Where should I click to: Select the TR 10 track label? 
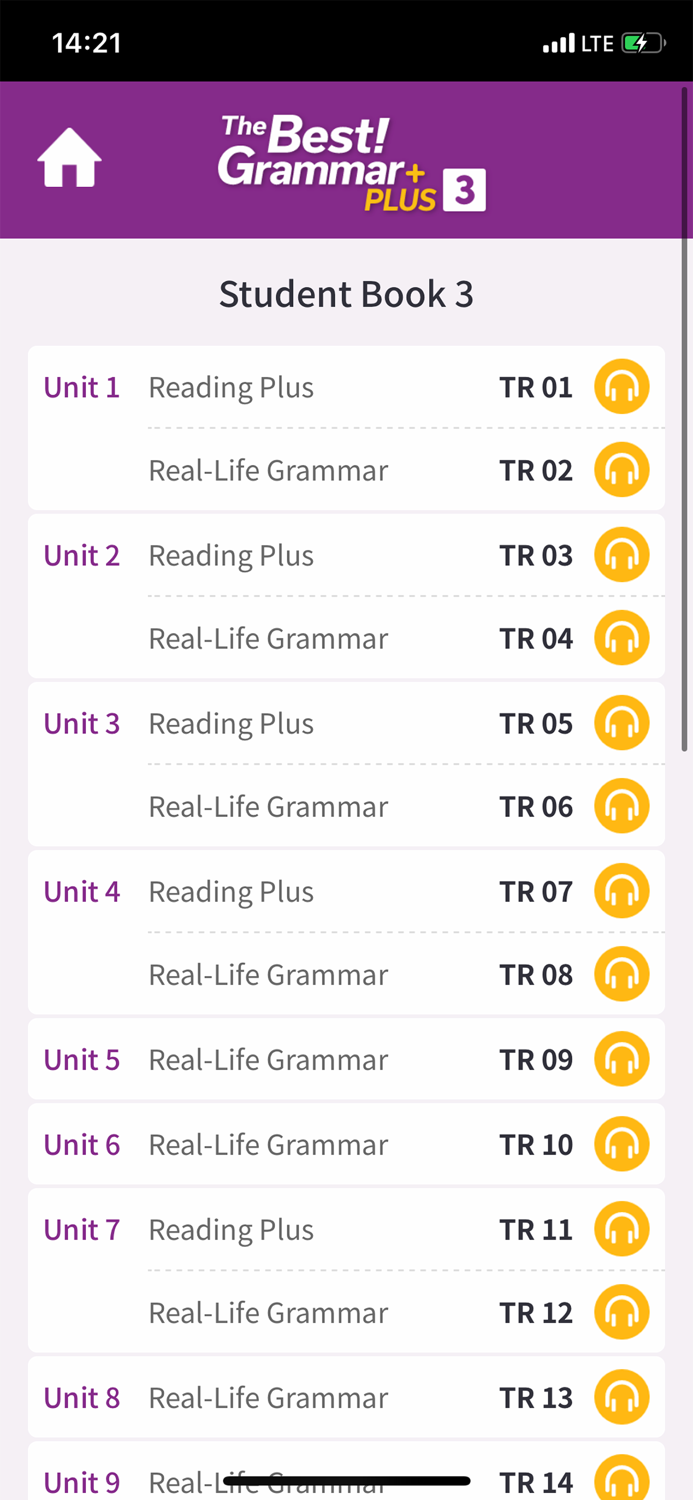click(537, 1144)
